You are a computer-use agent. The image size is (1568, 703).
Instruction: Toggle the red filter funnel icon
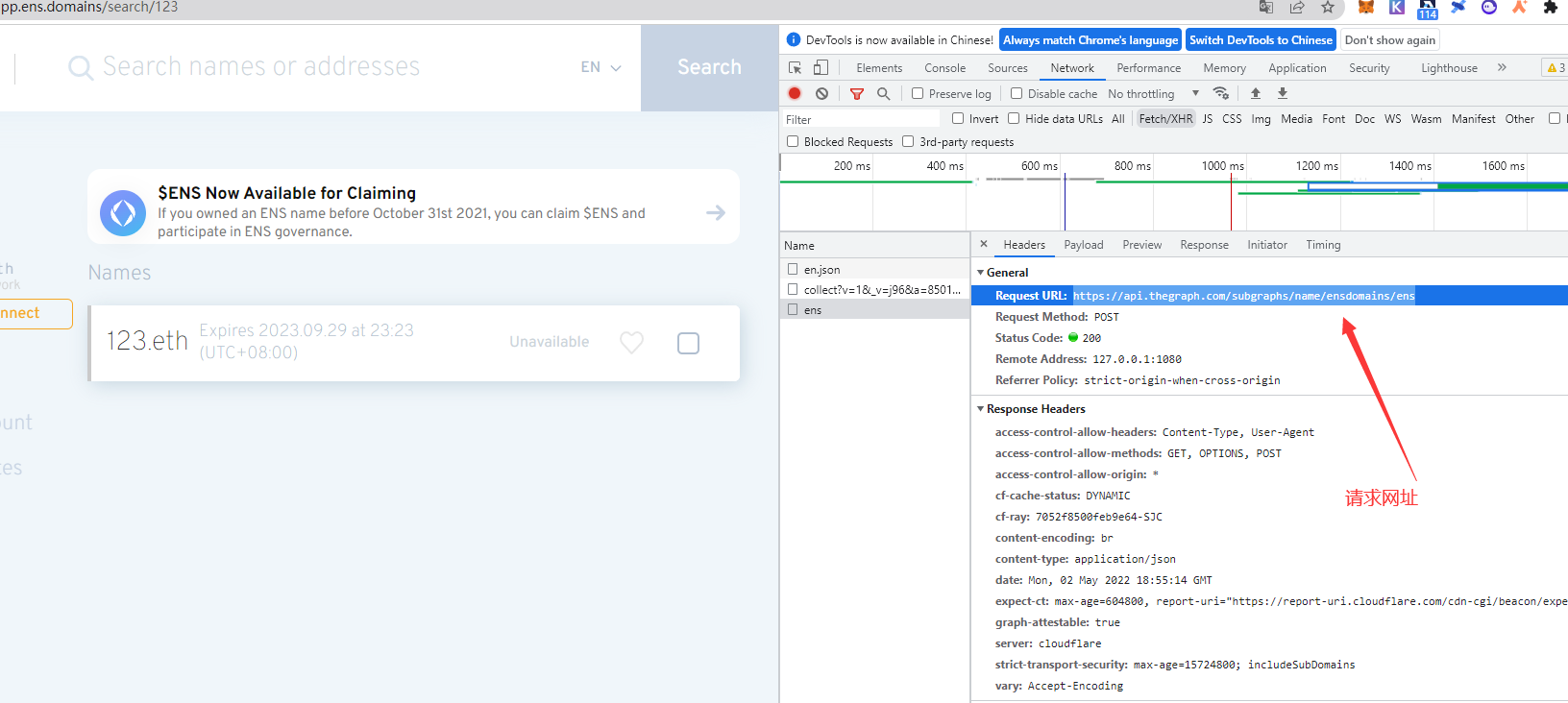pos(857,93)
